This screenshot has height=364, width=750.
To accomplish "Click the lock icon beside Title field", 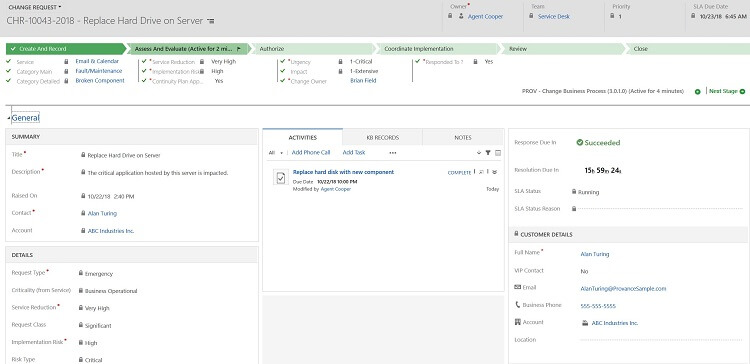I will 83,155.
